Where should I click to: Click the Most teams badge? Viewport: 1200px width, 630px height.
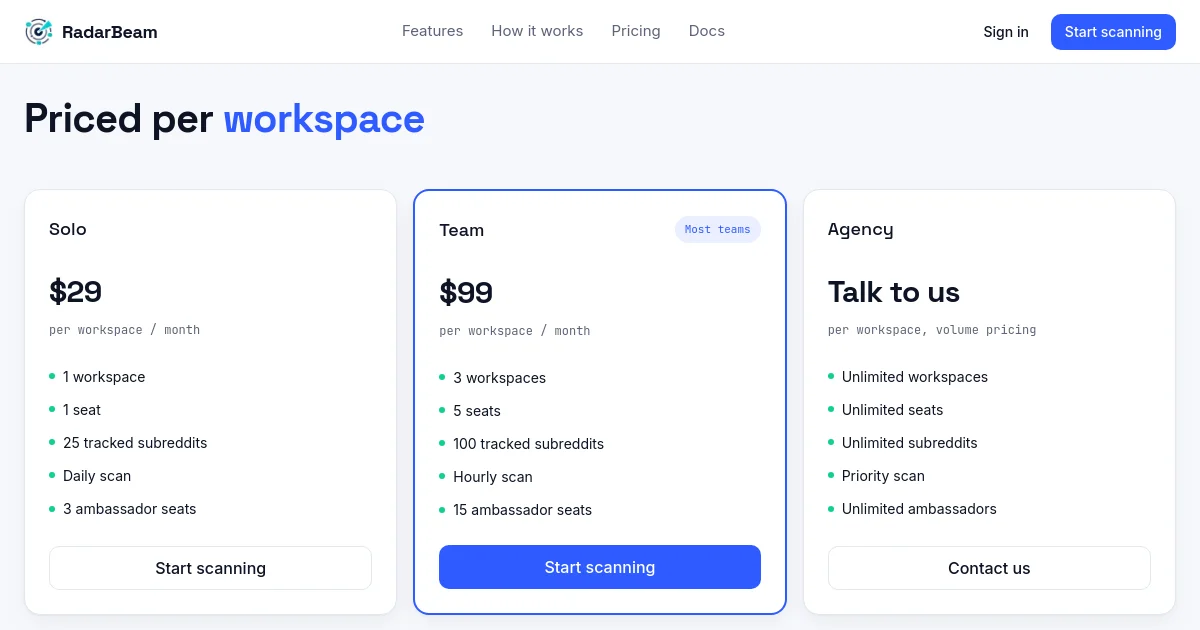[x=718, y=230]
